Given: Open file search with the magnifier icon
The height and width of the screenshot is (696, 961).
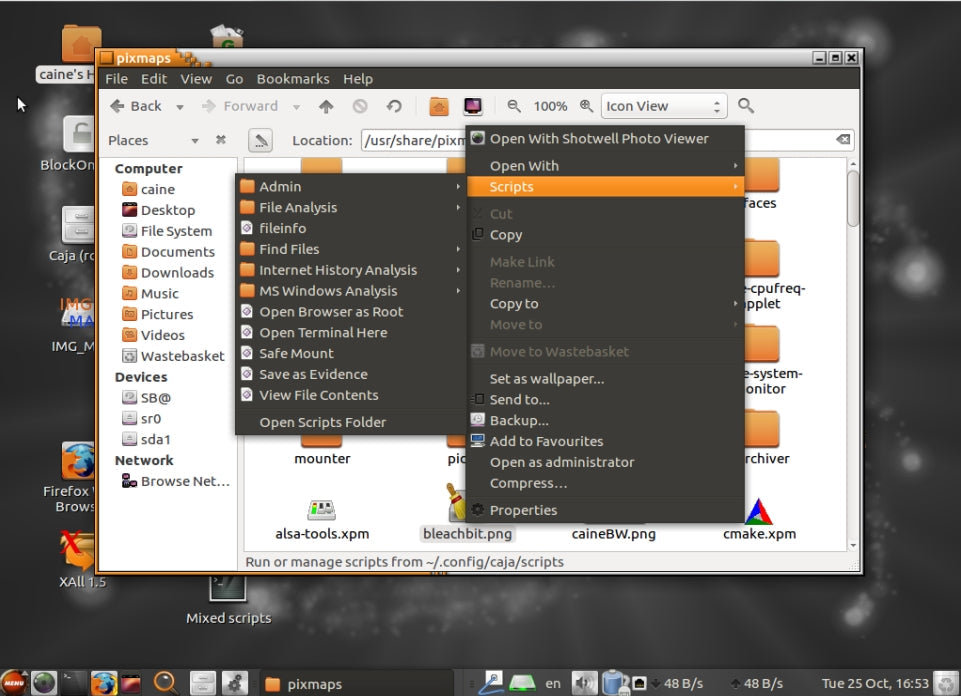Looking at the screenshot, I should tap(746, 106).
